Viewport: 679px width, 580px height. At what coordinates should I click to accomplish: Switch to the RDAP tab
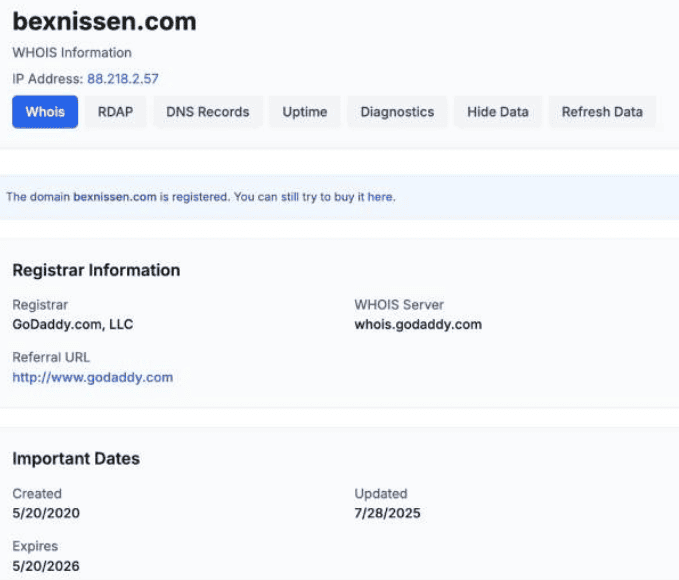tap(115, 112)
